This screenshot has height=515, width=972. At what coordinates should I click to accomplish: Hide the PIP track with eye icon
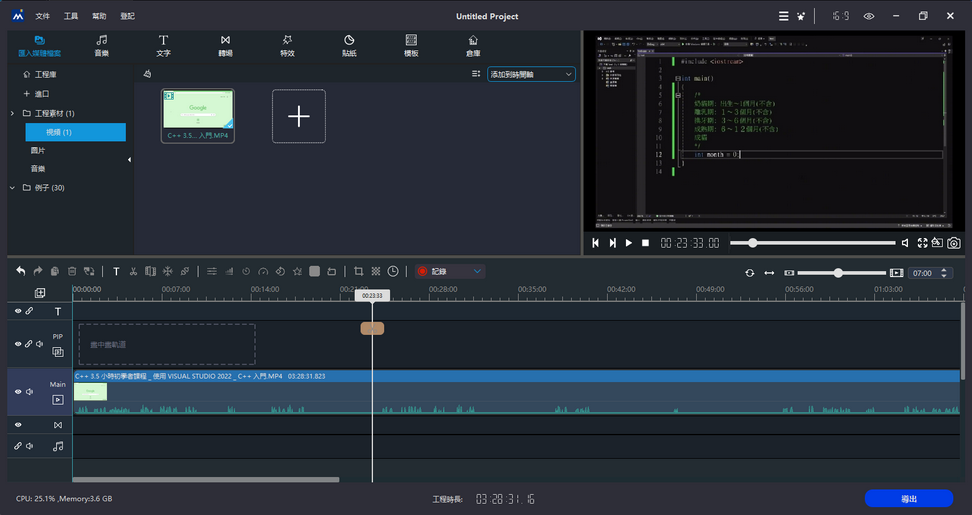(18, 344)
